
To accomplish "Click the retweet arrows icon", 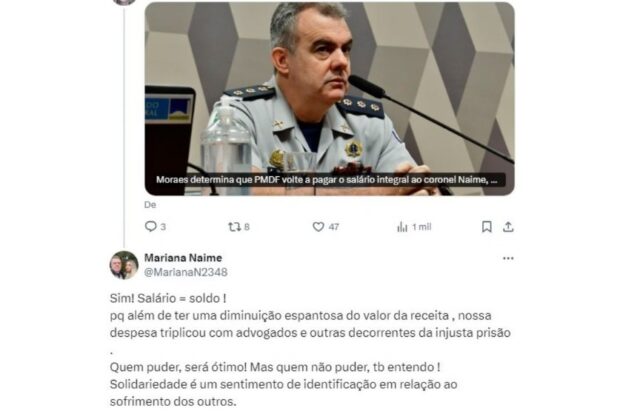I will point(234,227).
